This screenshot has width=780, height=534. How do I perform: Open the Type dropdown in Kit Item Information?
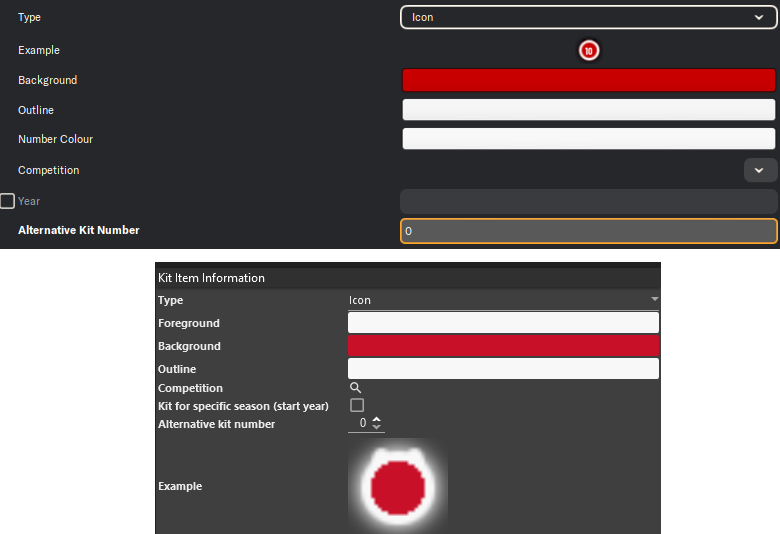point(503,300)
